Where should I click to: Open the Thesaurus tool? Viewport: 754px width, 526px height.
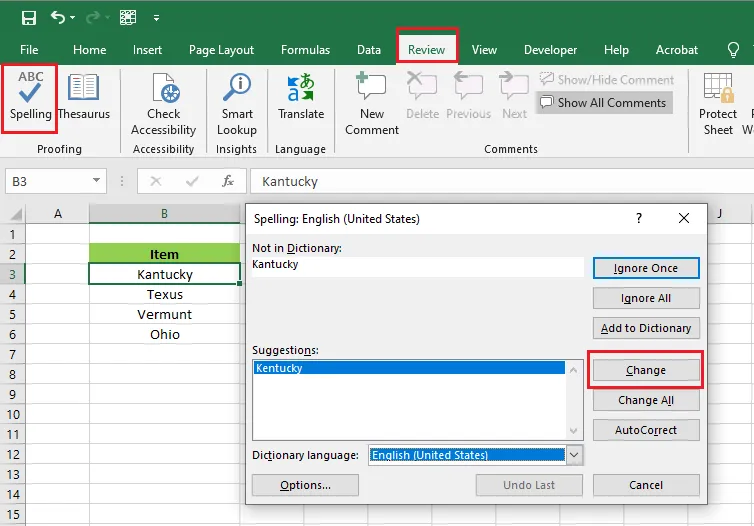click(x=84, y=96)
